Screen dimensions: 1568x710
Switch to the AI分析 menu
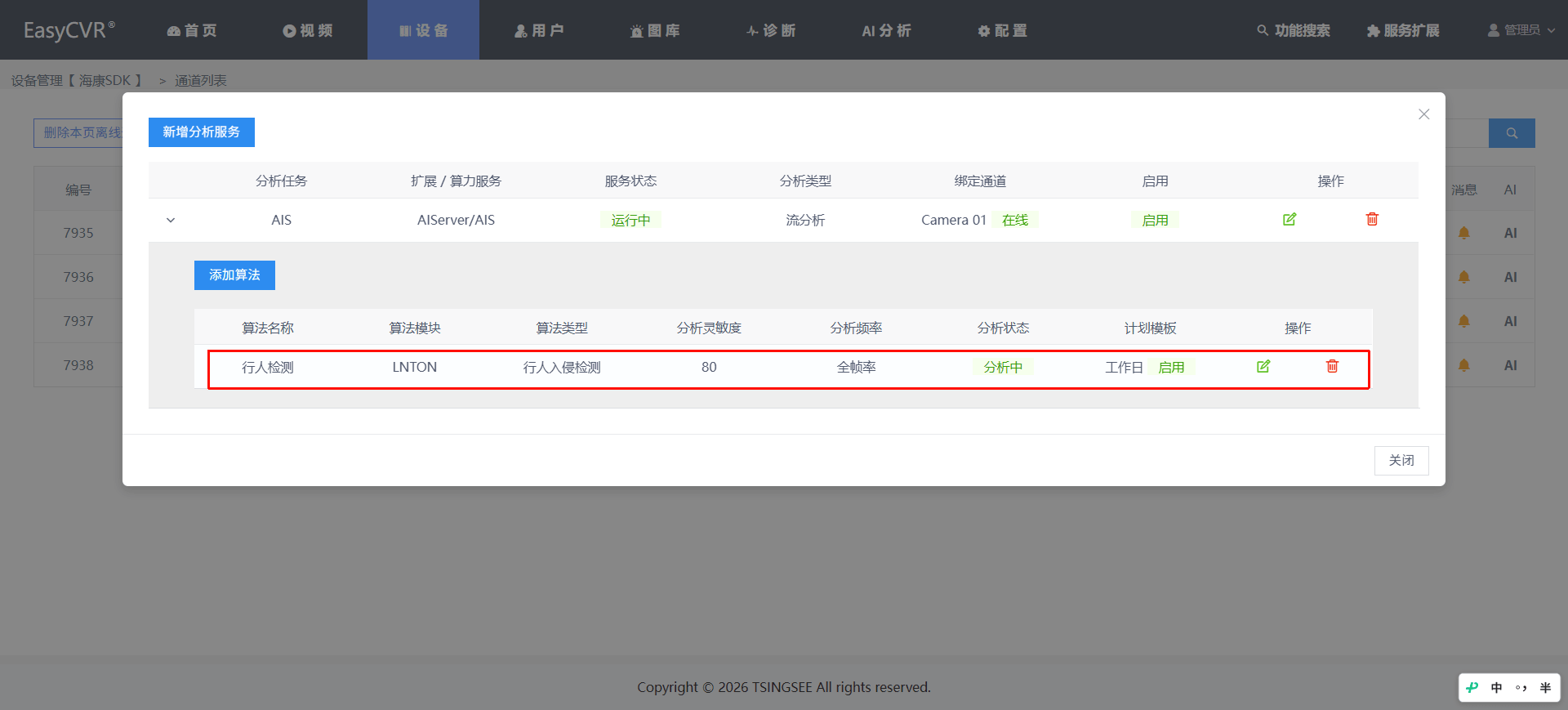(x=886, y=30)
